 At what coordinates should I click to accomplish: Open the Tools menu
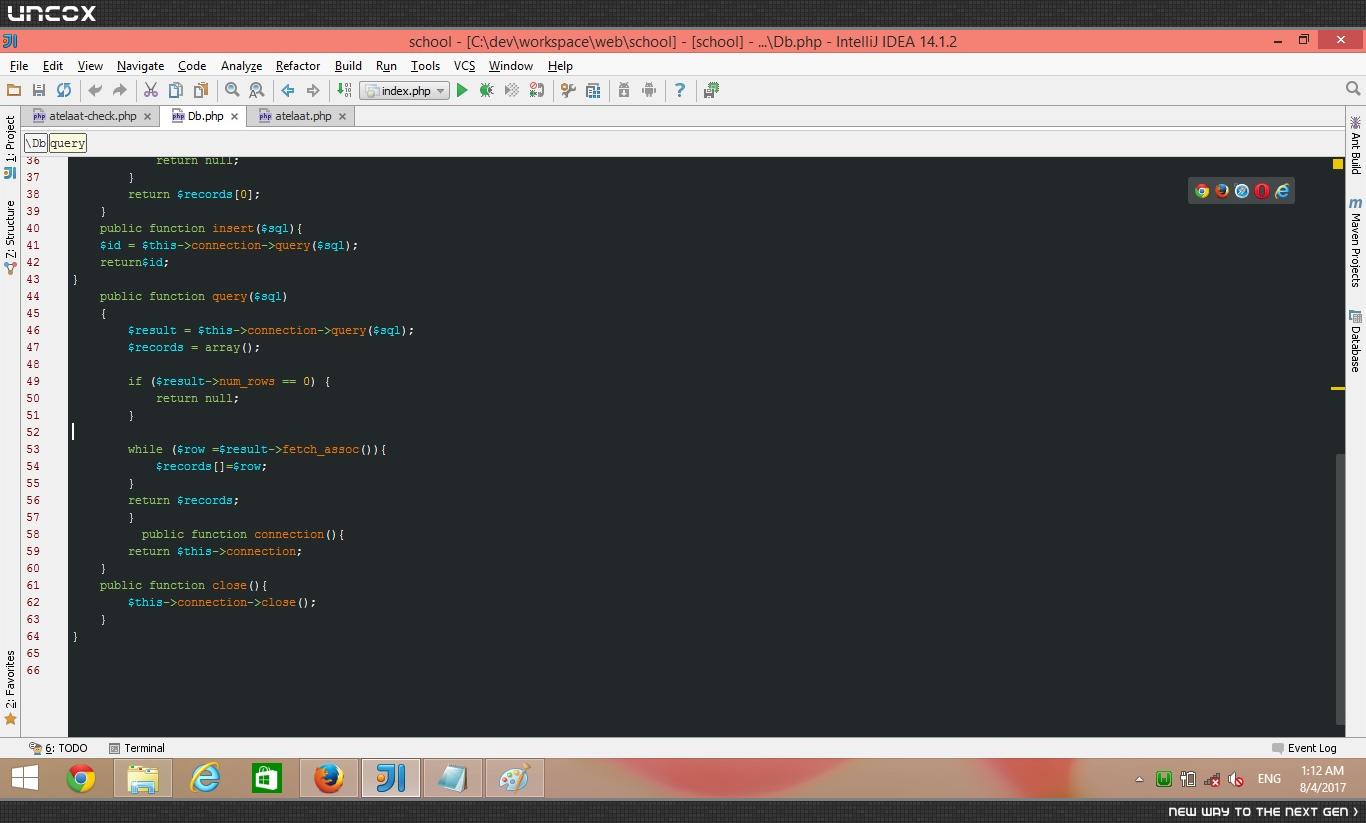[x=425, y=65]
